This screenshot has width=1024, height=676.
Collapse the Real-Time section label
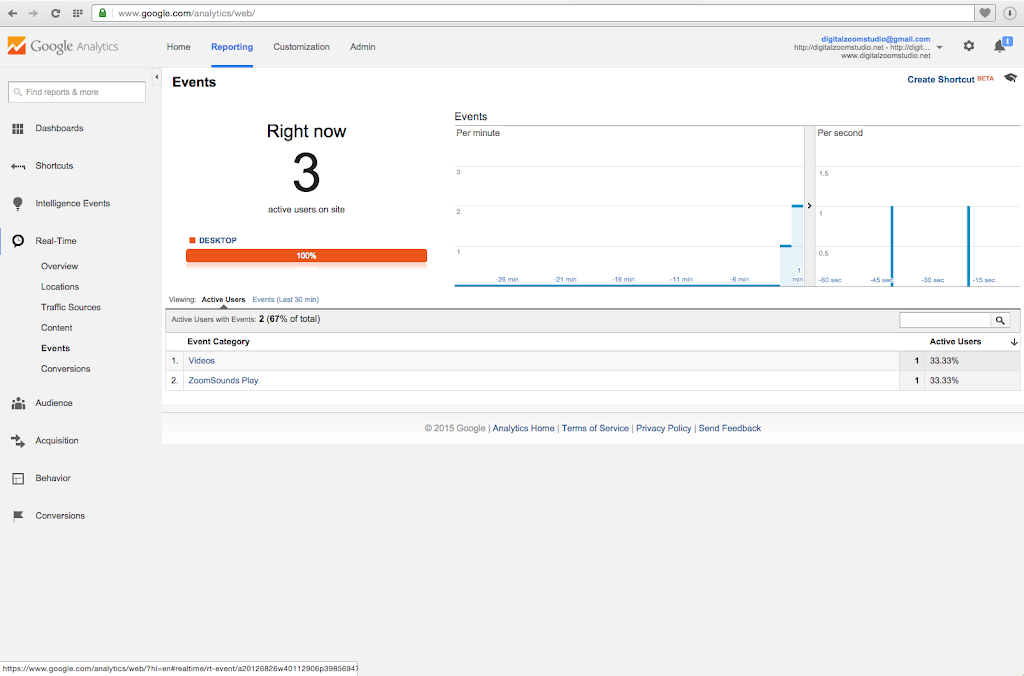point(56,241)
